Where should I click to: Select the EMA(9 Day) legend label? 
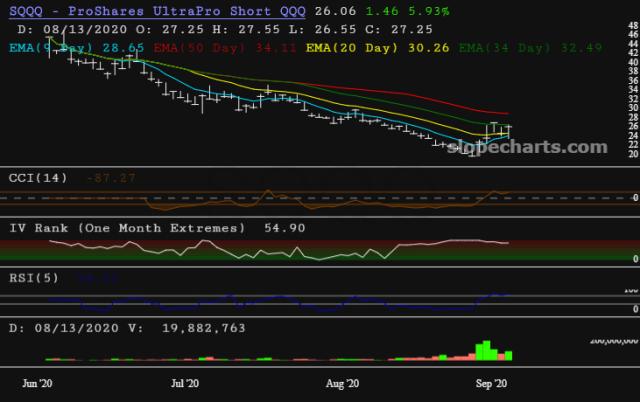[54, 46]
